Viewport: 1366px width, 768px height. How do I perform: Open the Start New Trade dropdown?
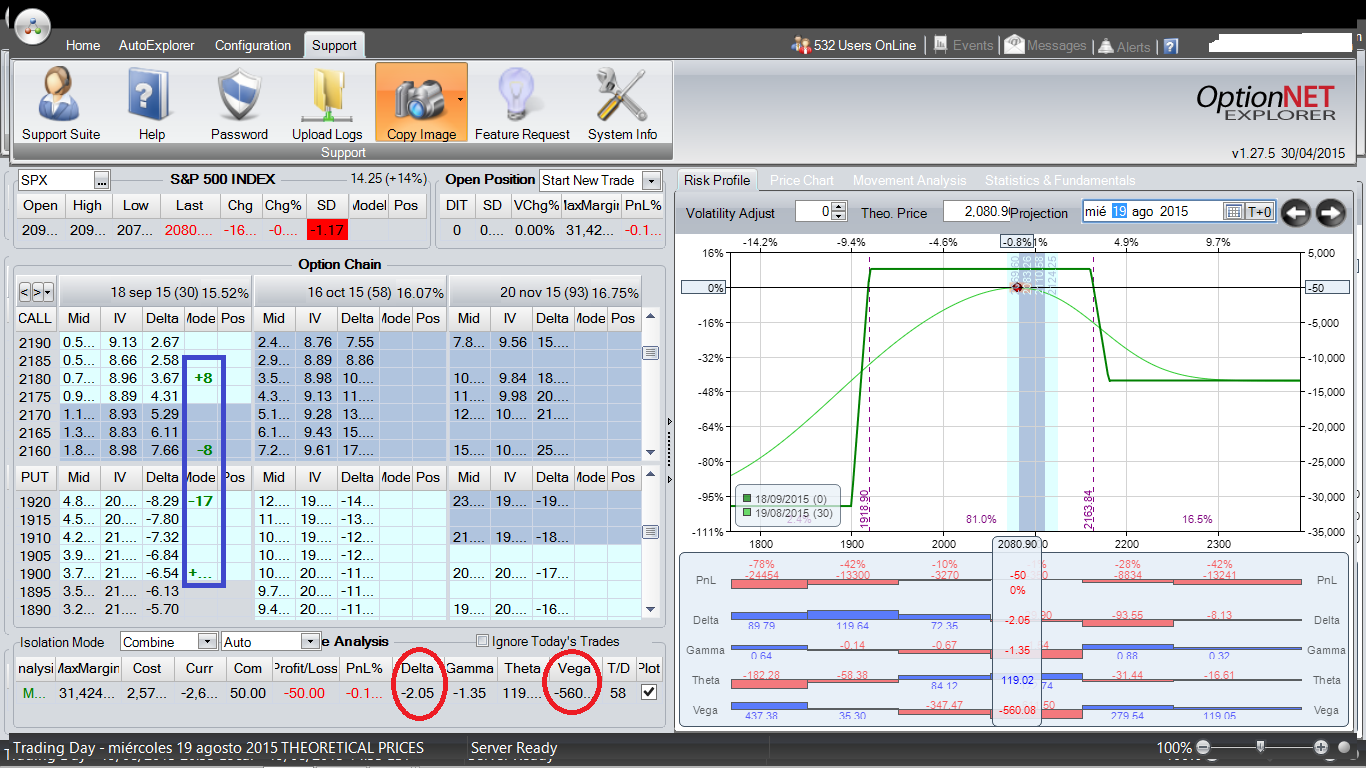pyautogui.click(x=651, y=181)
